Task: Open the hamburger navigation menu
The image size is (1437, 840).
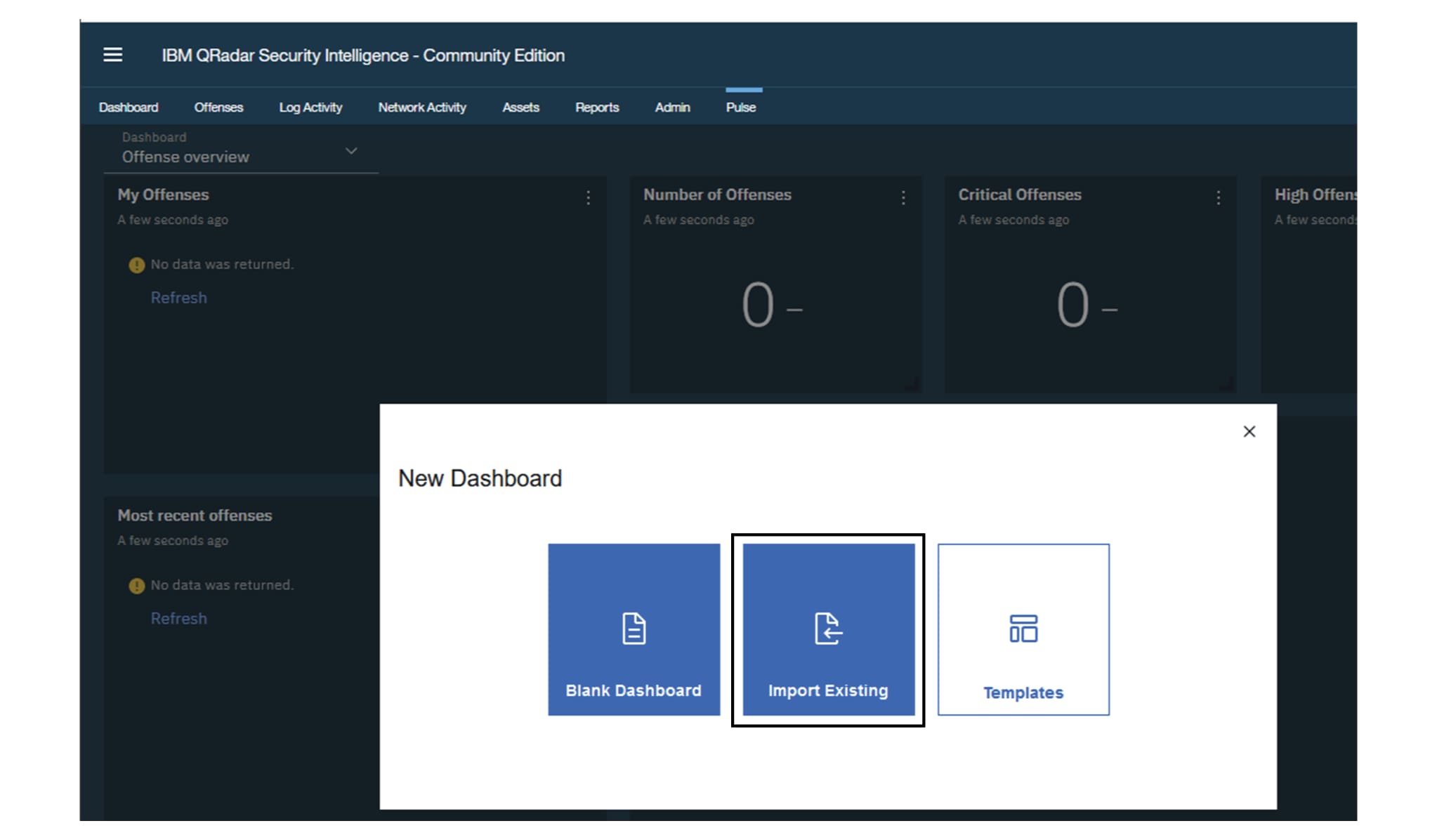Action: [112, 55]
